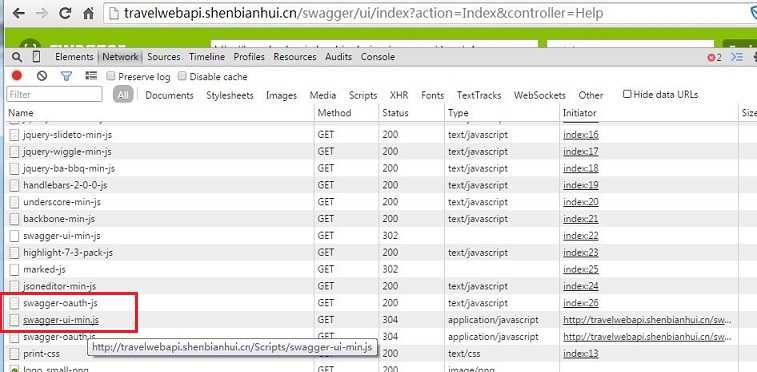The image size is (757, 372).
Task: Filter requests by Fonts
Action: [x=433, y=96]
